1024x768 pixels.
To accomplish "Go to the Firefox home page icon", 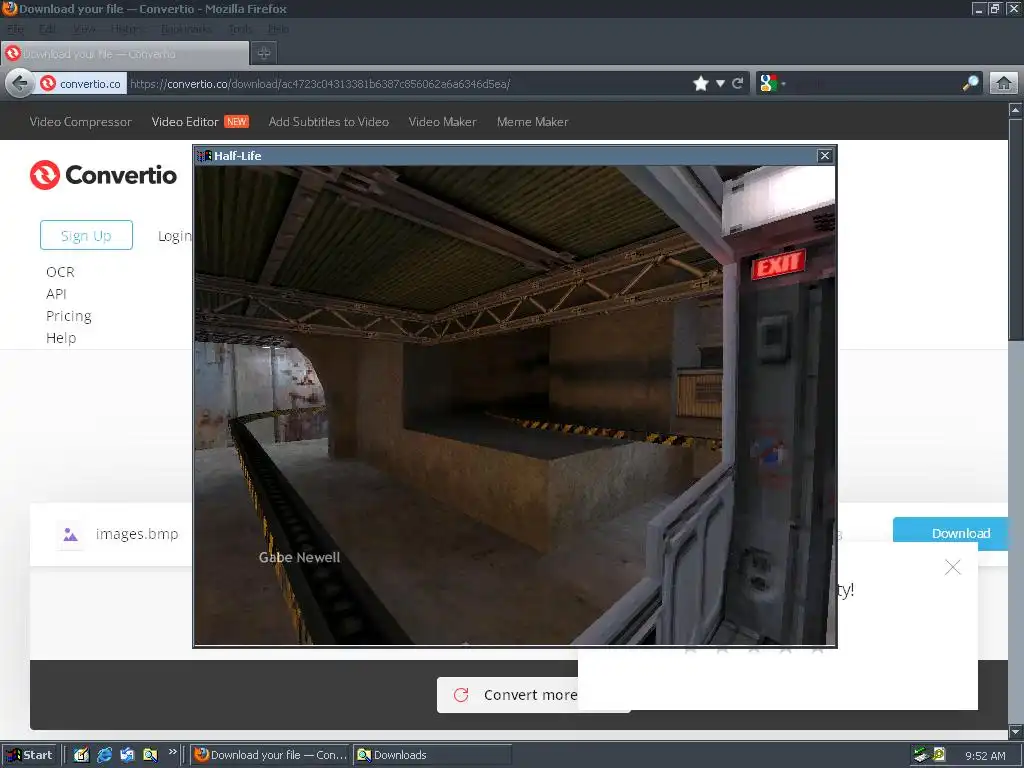I will [1004, 84].
